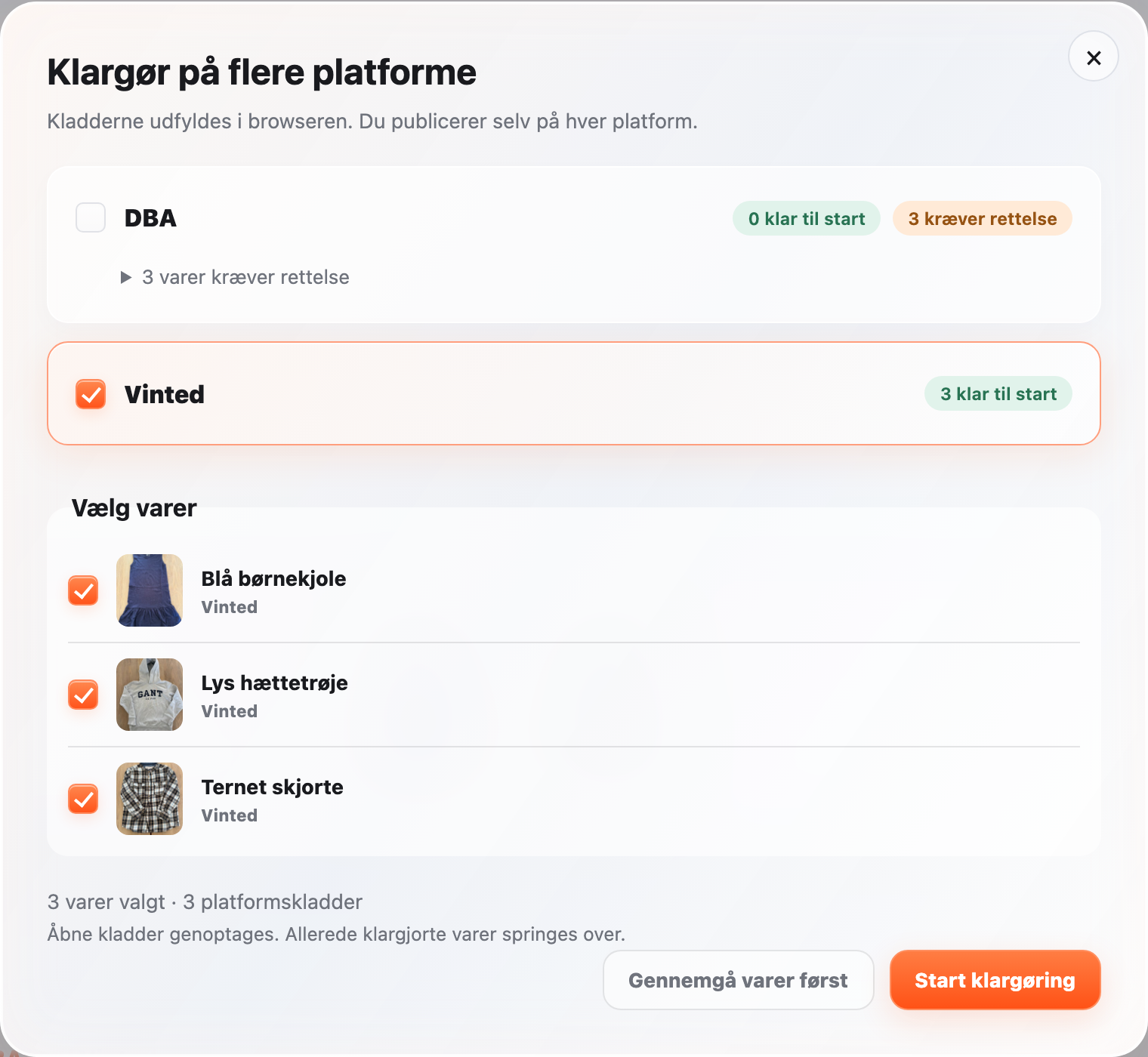Click Vinted label under Ternet skjorte
This screenshot has height=1057, width=1148.
point(229,815)
